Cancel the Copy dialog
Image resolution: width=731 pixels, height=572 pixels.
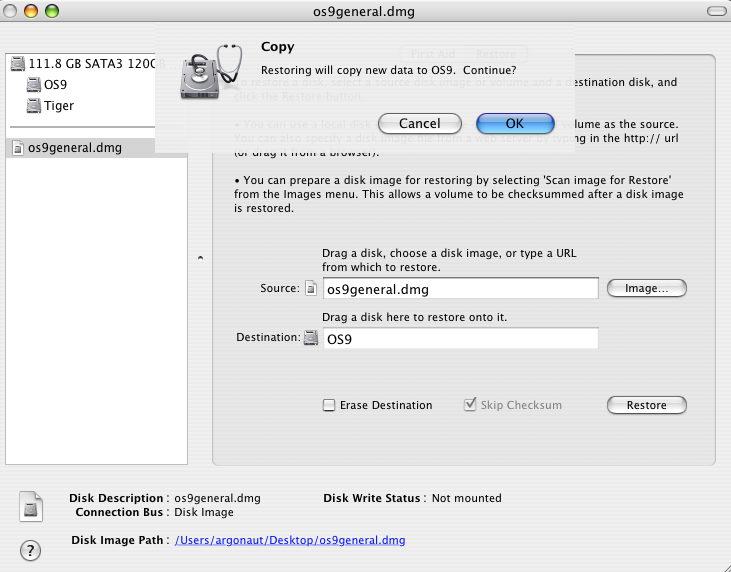[x=420, y=124]
